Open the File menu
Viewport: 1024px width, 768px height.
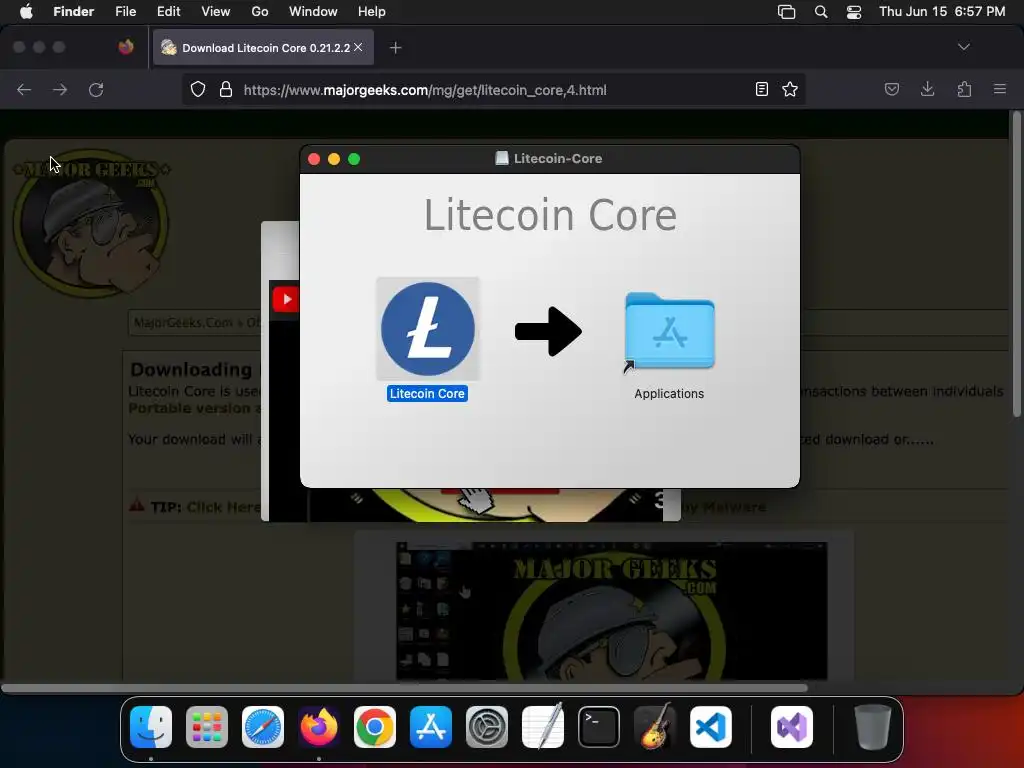125,12
